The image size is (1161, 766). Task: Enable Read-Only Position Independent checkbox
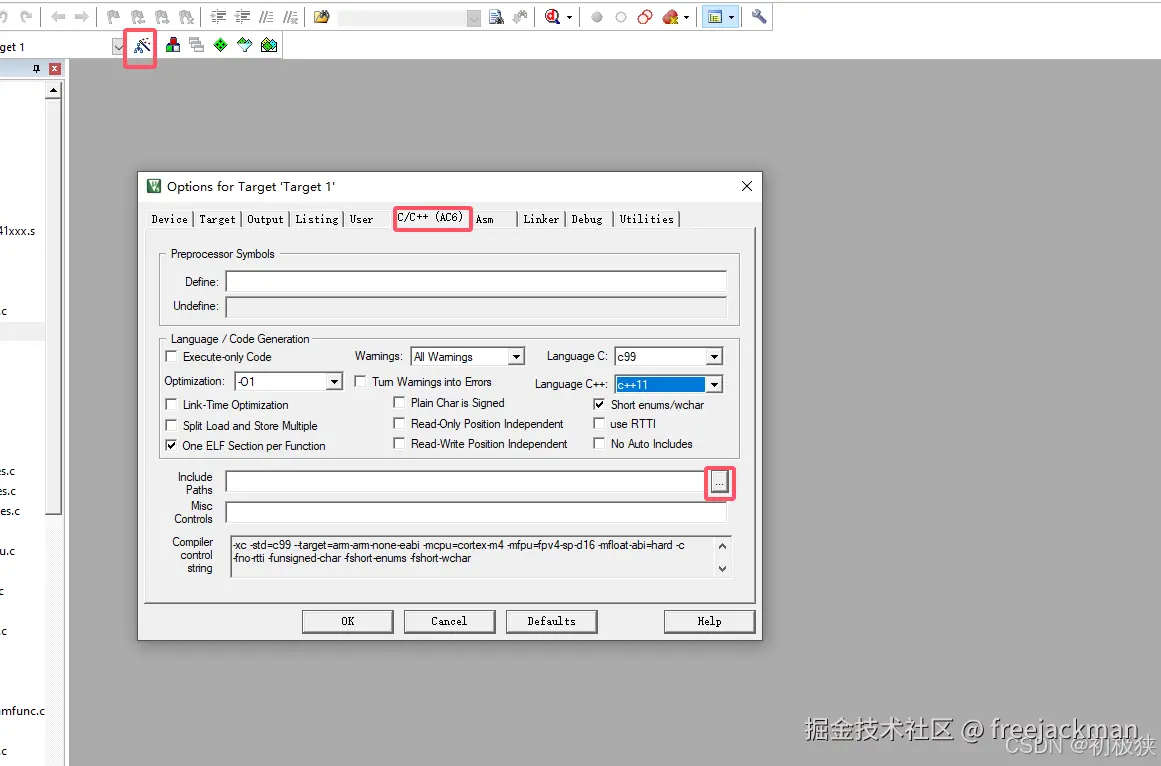pyautogui.click(x=399, y=423)
